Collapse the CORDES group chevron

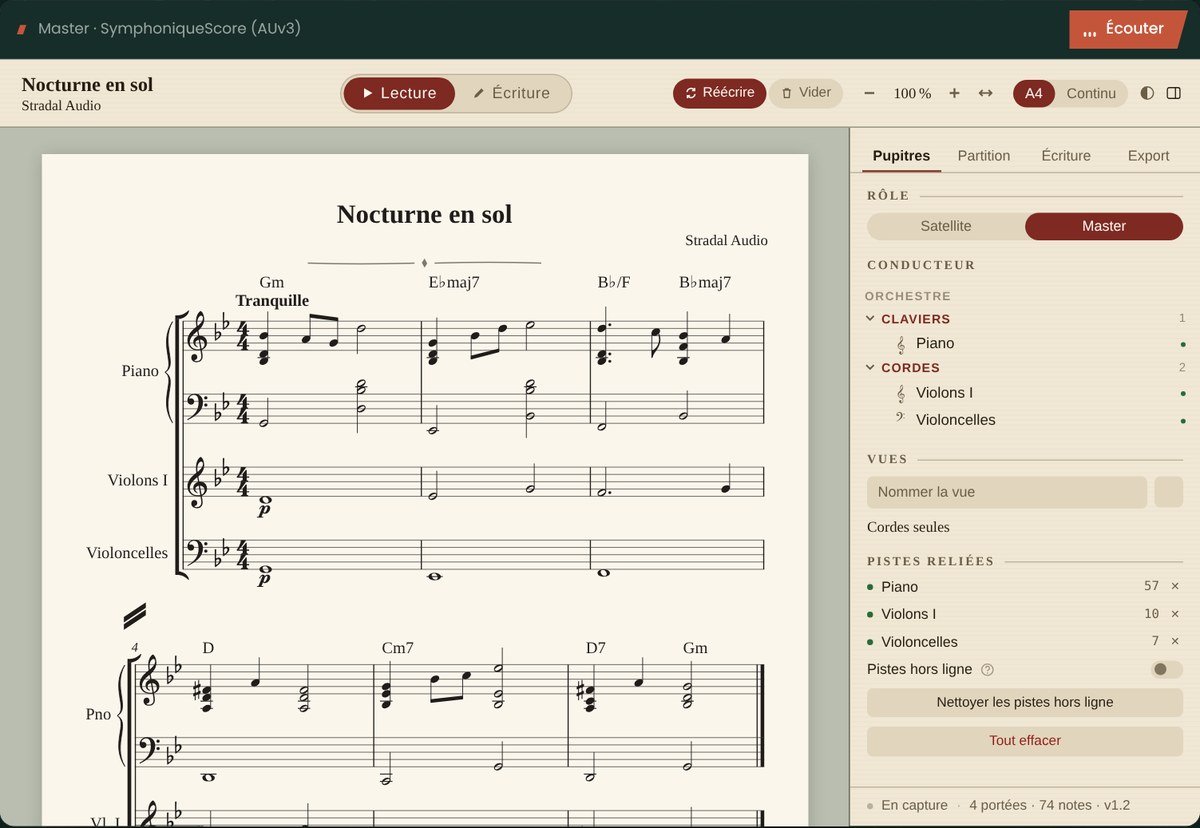tap(870, 368)
